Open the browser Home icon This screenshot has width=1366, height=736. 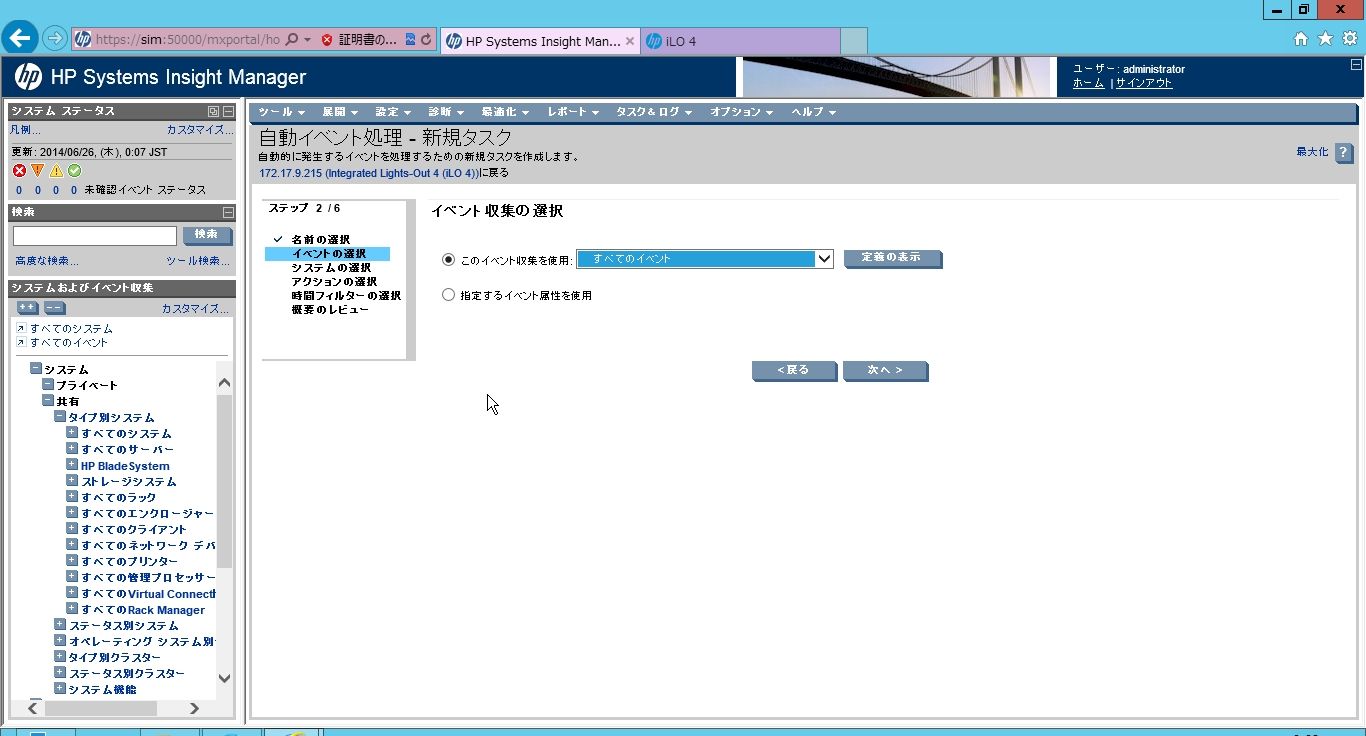pos(1301,39)
